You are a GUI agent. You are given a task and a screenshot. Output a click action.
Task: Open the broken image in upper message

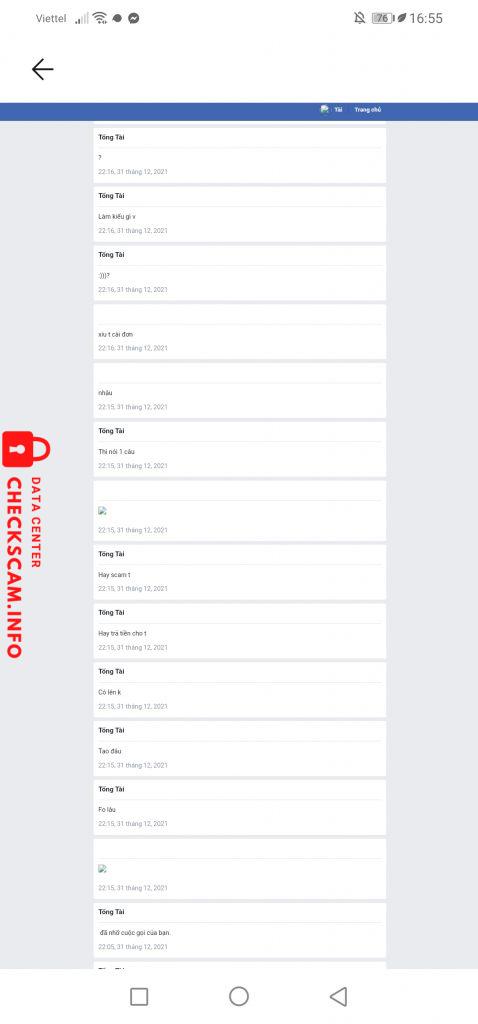(x=103, y=511)
